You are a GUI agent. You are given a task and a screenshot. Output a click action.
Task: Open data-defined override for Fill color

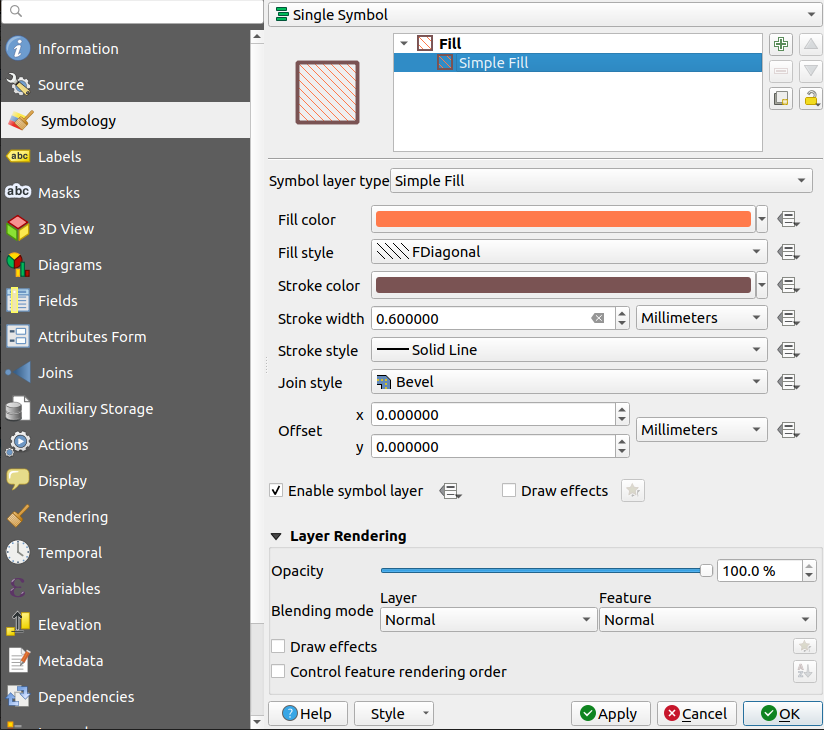tap(788, 219)
